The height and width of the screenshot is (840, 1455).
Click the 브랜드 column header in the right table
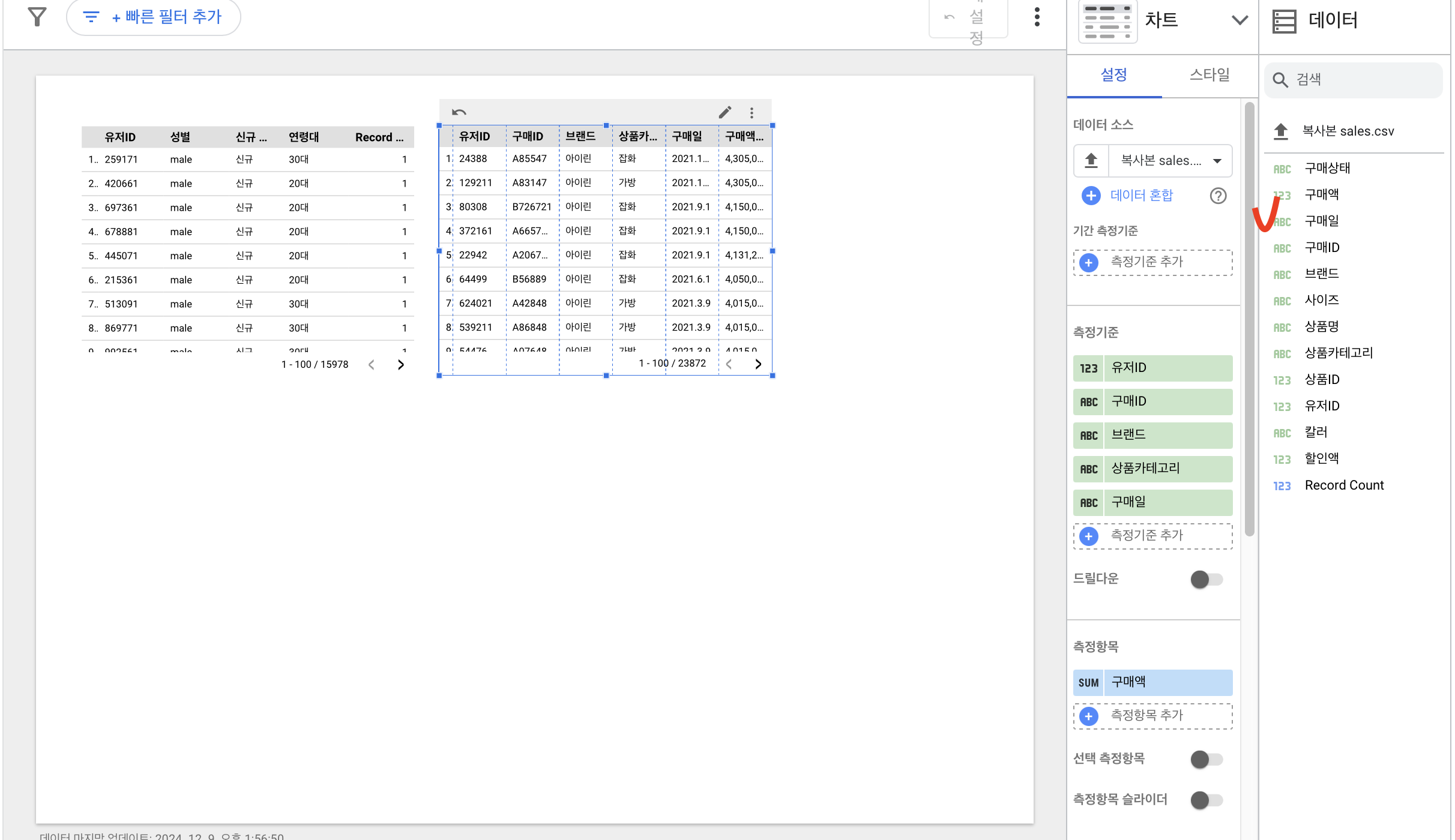pos(580,136)
